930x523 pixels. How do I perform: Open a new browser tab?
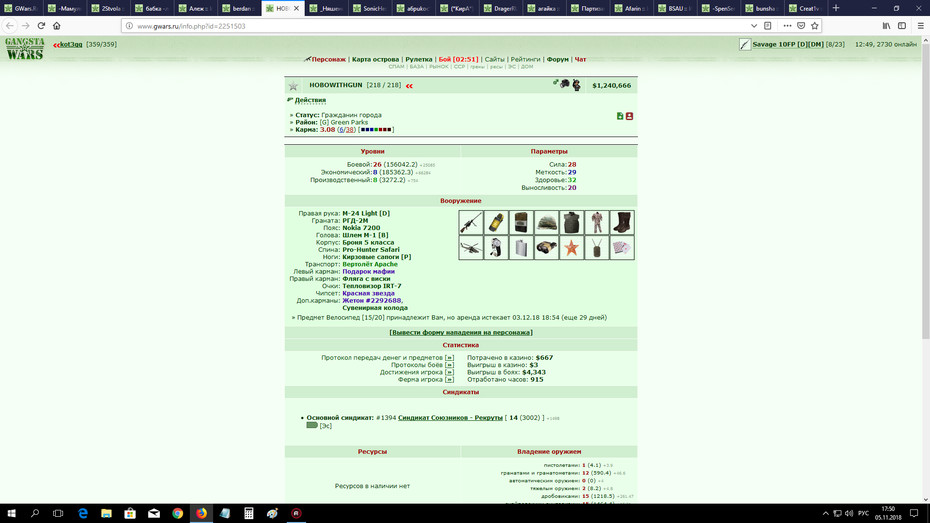(x=836, y=8)
